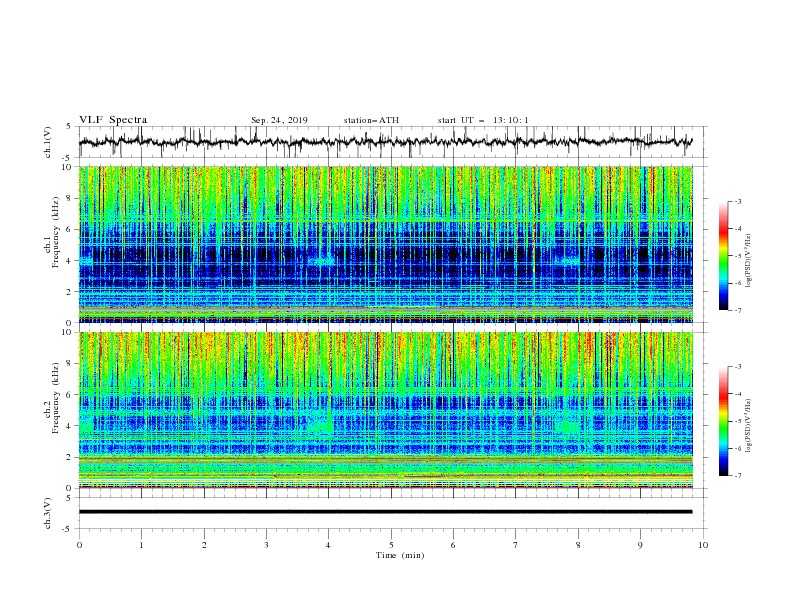This screenshot has width=792, height=612.
Task: Click the ch.2 spectrogram color scale bar
Action: click(723, 421)
